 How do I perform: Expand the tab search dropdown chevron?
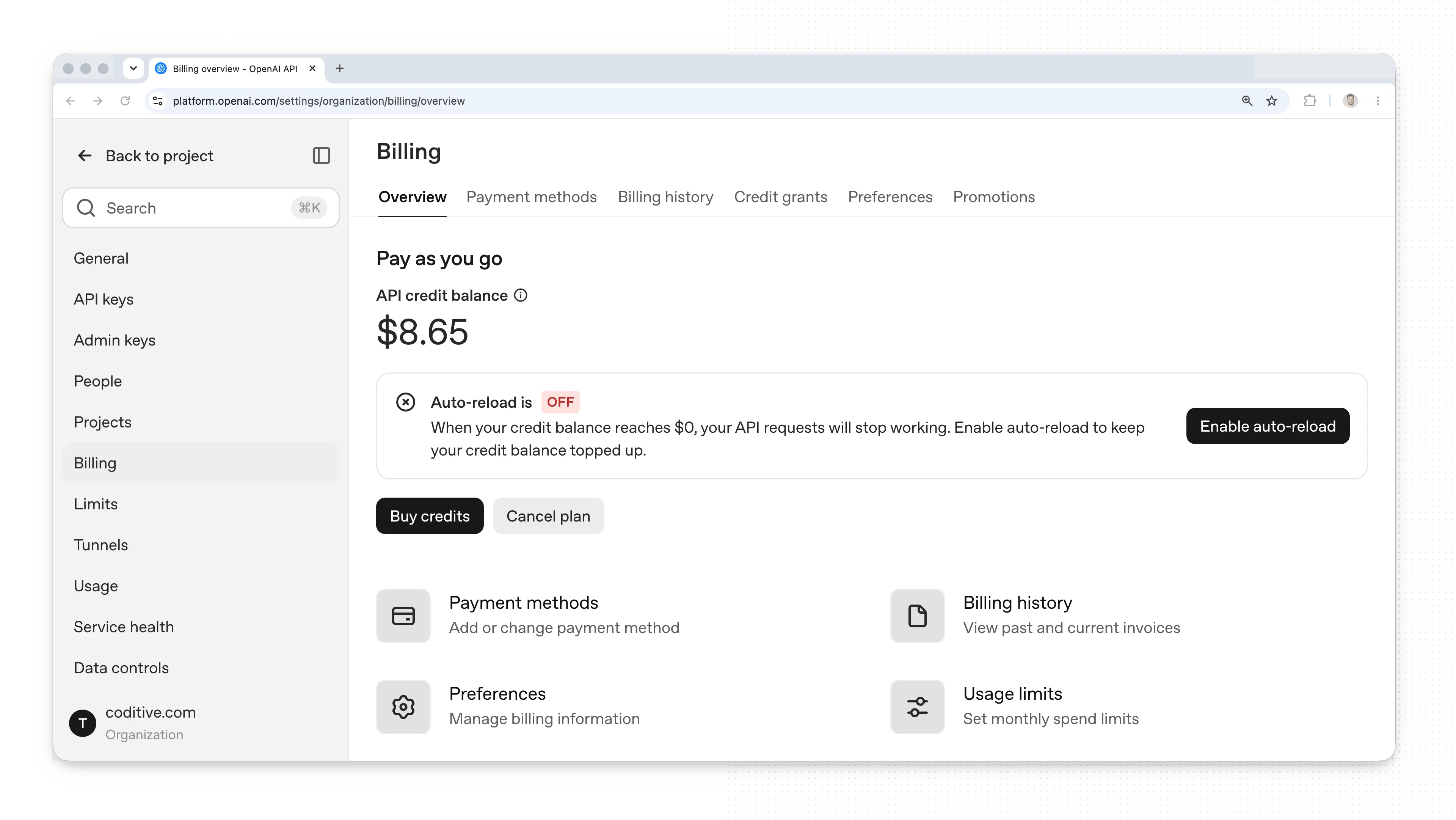coord(133,68)
